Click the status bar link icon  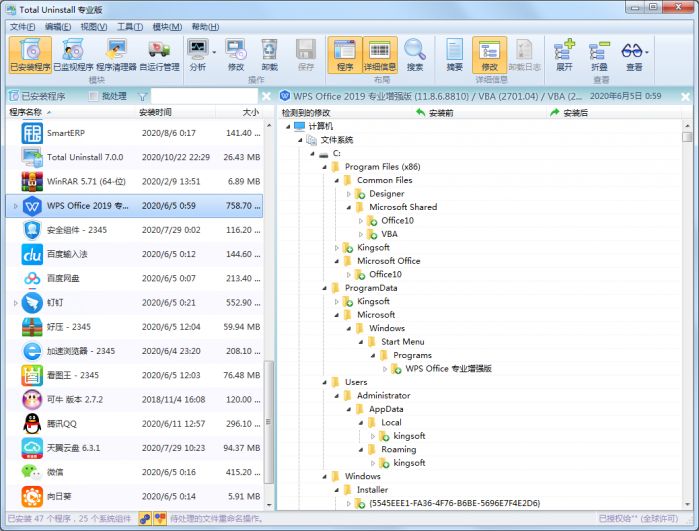[x=144, y=519]
